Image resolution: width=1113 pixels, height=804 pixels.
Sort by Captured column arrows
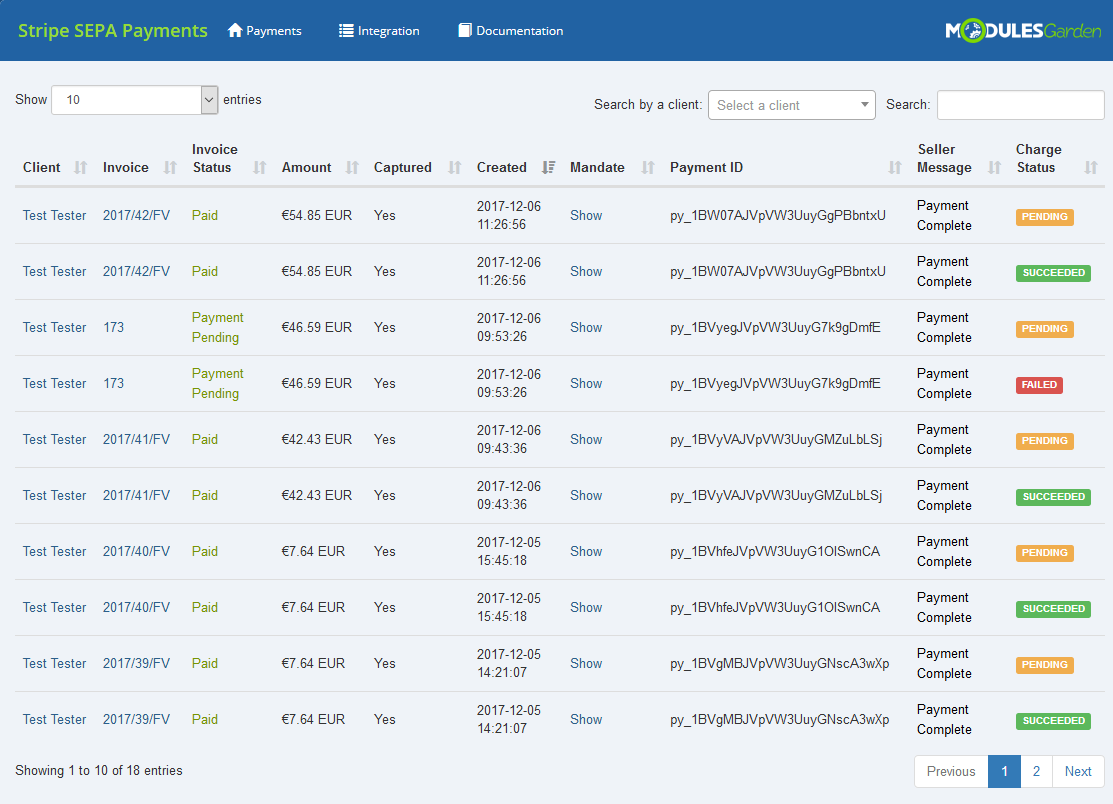tap(455, 167)
